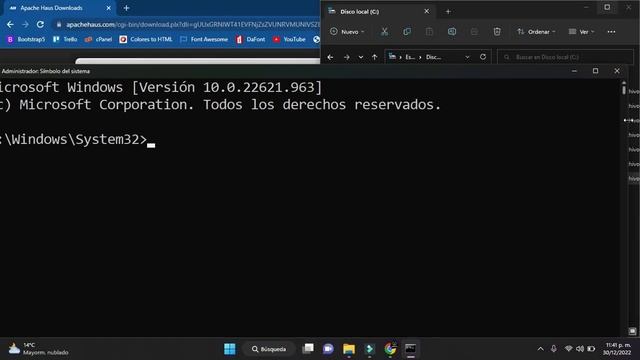This screenshot has height=360, width=640.
Task: Reload the Apache Haus page
Action: pos(40,24)
